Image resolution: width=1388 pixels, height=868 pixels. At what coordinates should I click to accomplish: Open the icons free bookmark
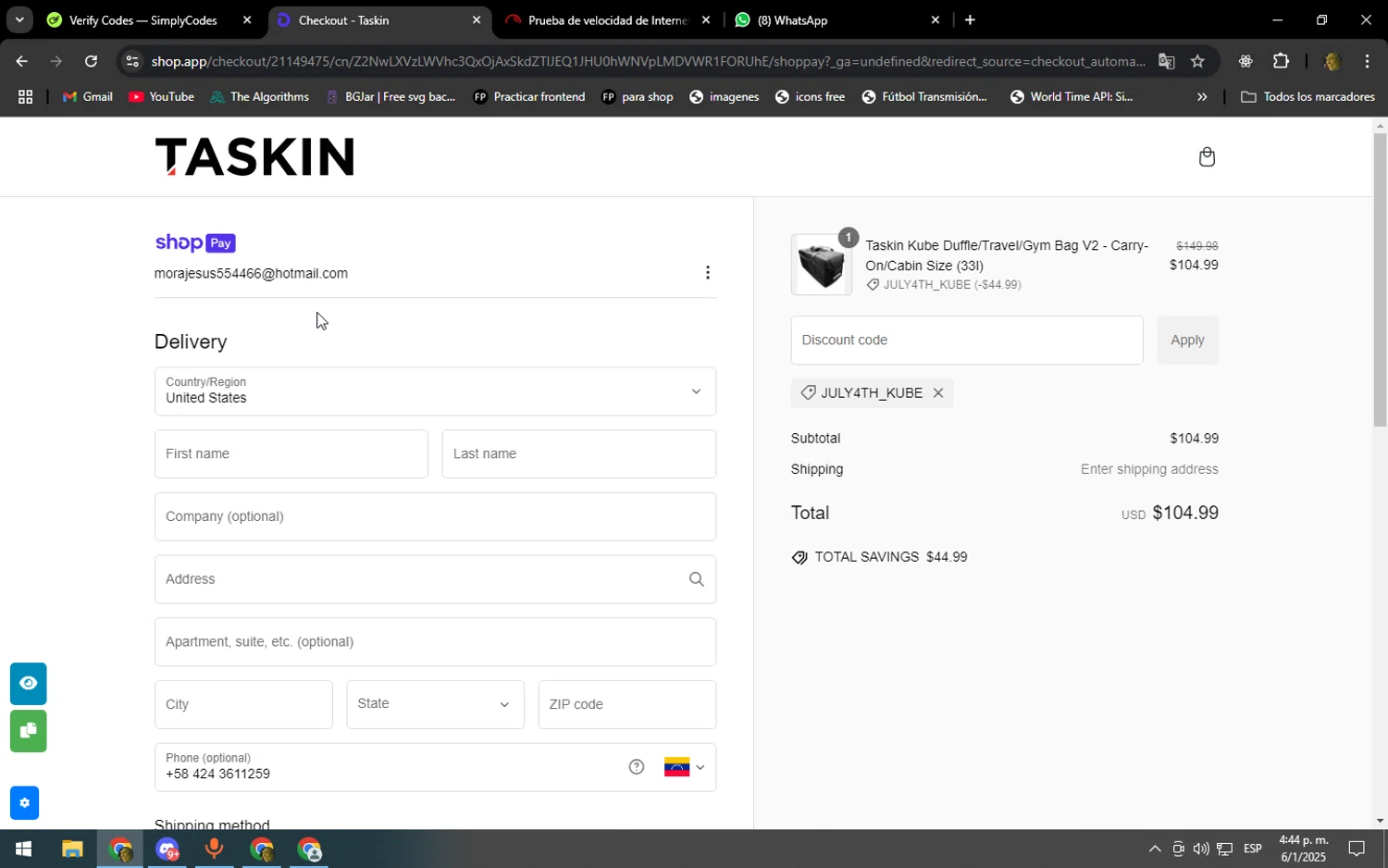811,97
